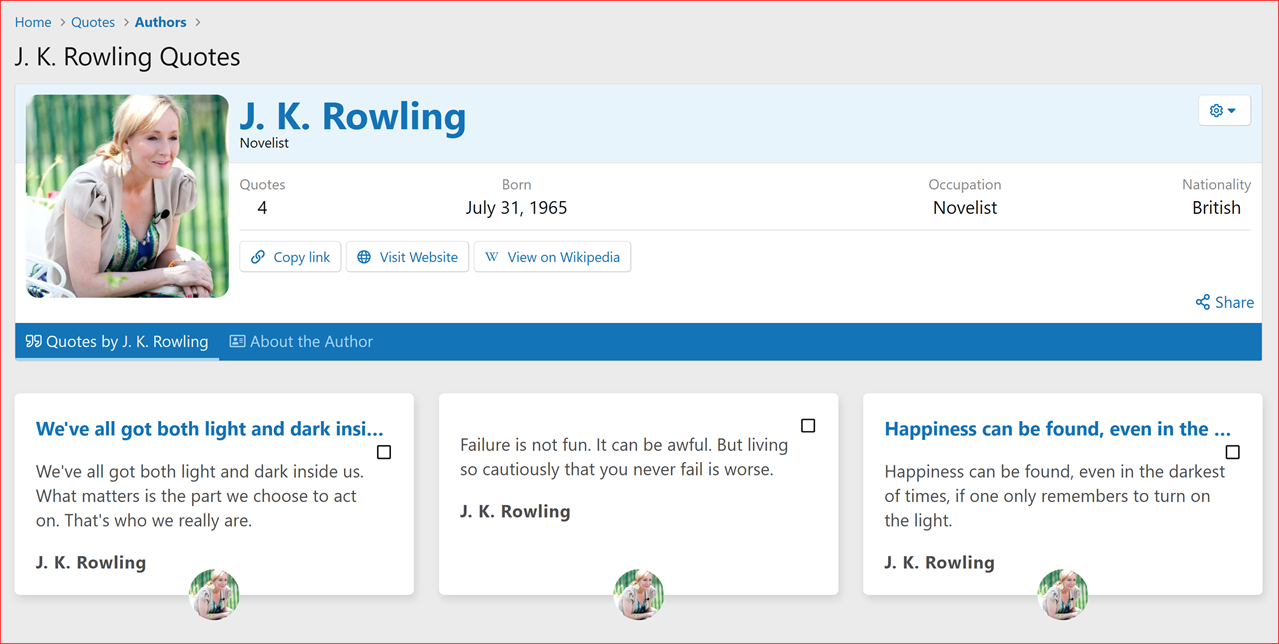Click the Share link

[x=1224, y=302]
